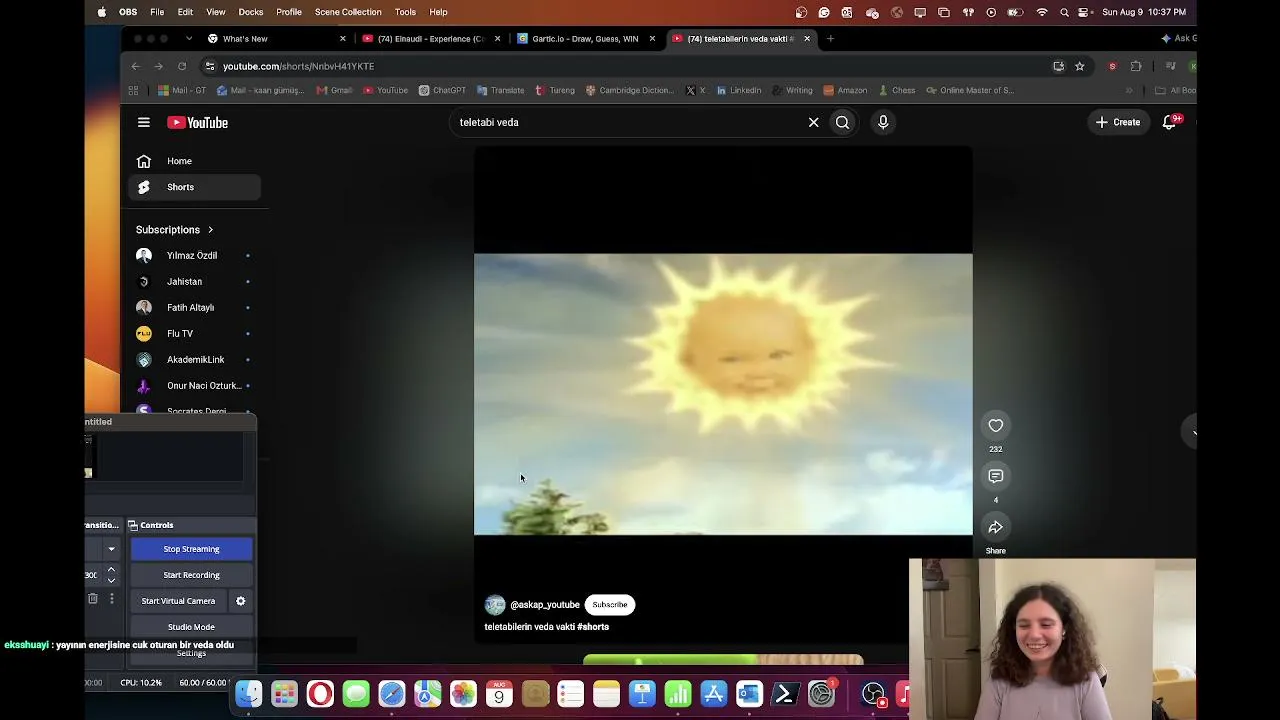Go back with the Chrome back arrow
Image resolution: width=1280 pixels, height=720 pixels.
pos(136,66)
